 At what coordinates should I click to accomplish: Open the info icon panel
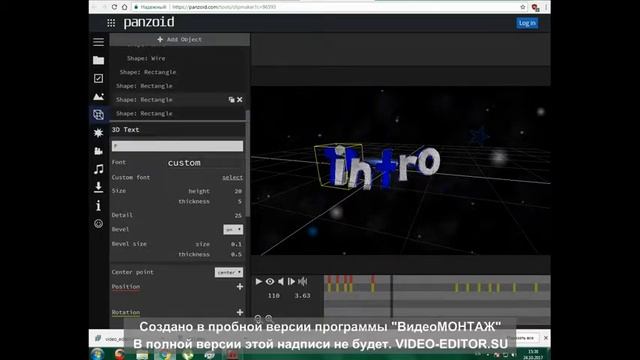pos(98,205)
